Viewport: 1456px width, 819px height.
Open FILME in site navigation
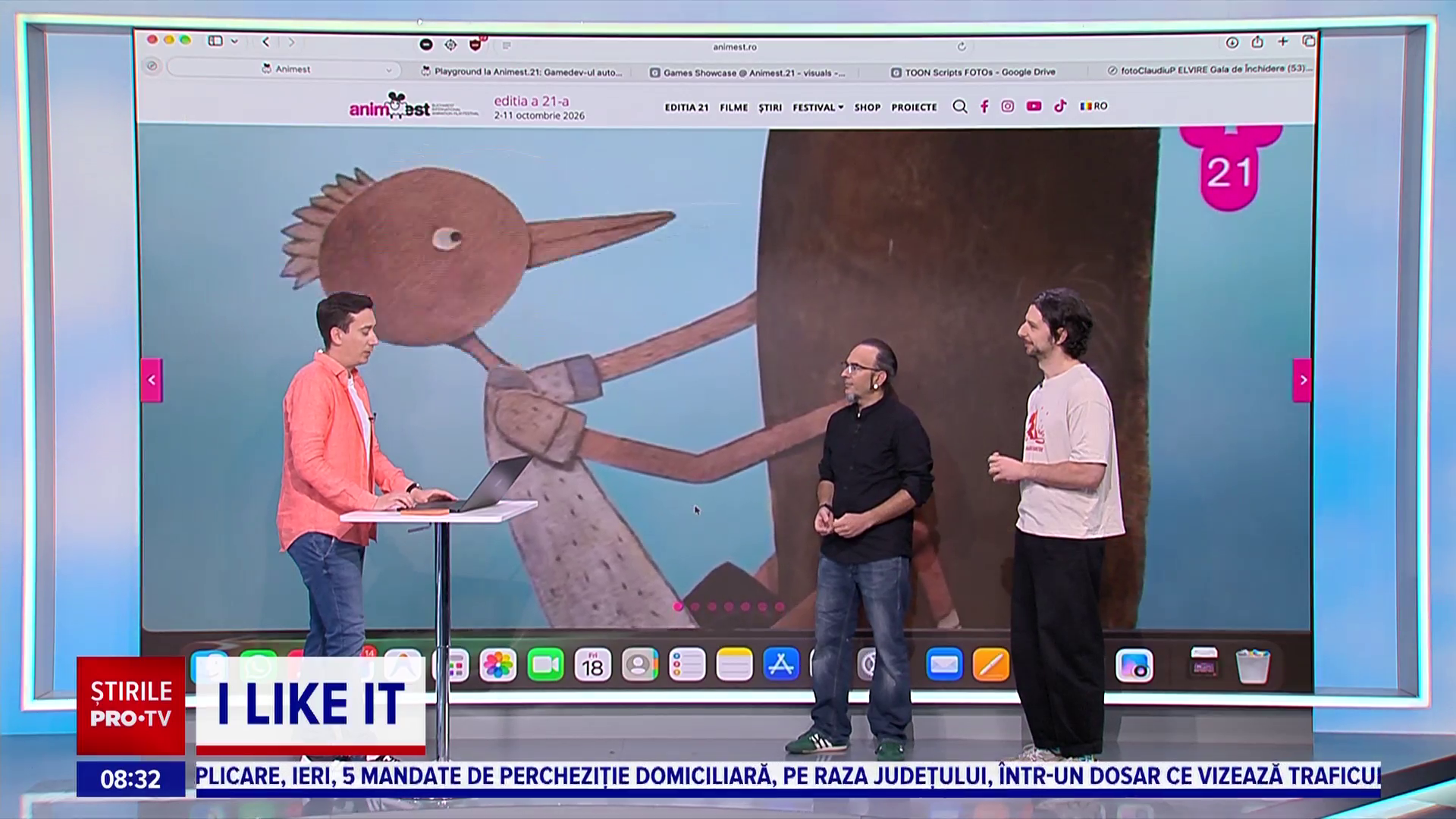point(733,108)
